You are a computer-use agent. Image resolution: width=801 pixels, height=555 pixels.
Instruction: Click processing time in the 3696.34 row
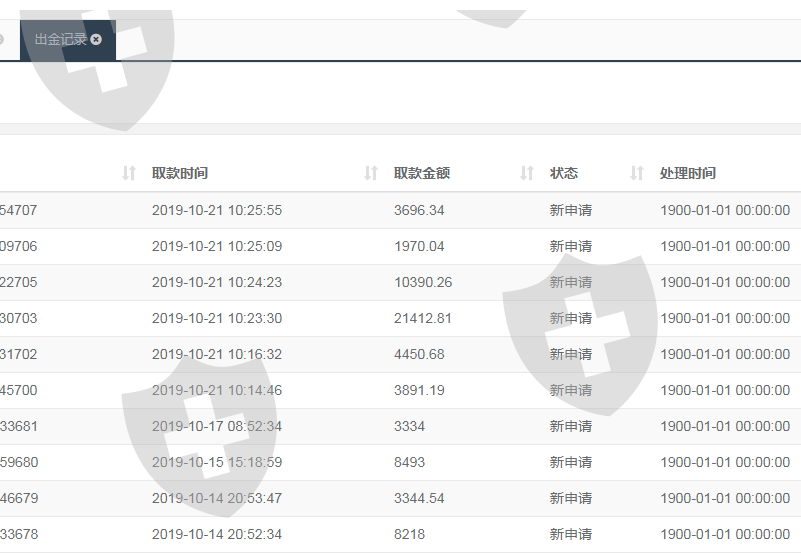(x=725, y=210)
